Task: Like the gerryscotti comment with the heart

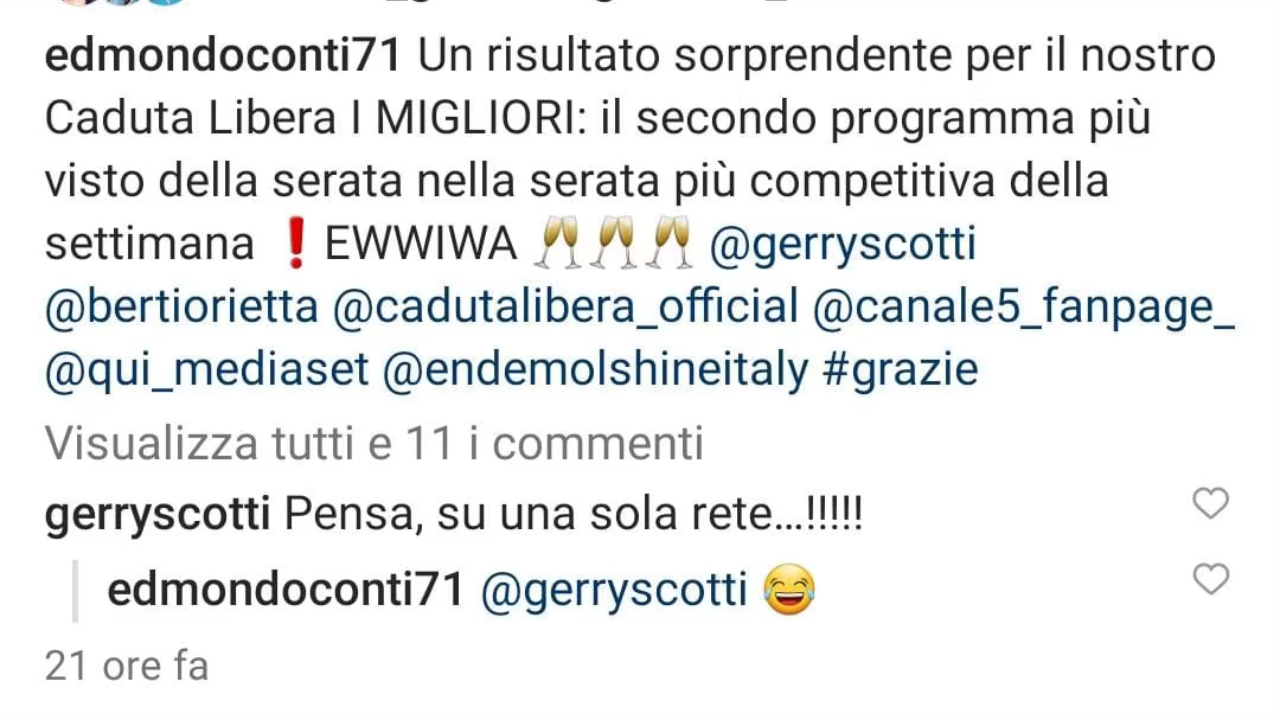Action: 1211,503
